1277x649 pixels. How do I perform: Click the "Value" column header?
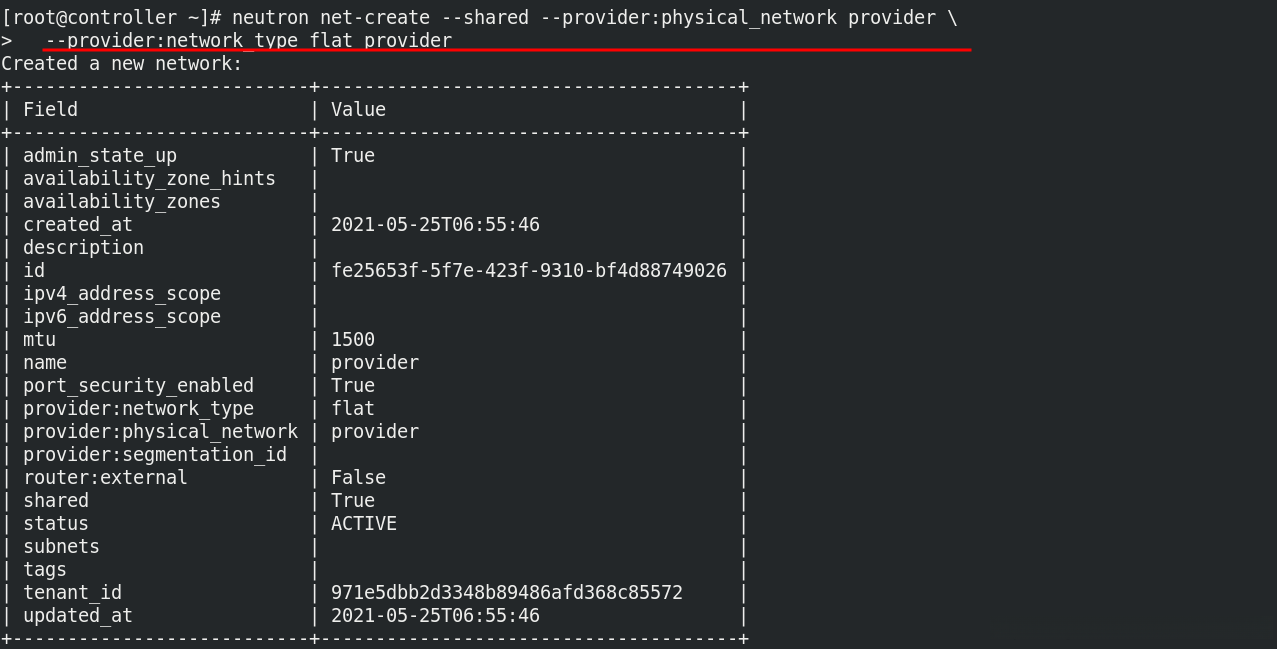(358, 110)
